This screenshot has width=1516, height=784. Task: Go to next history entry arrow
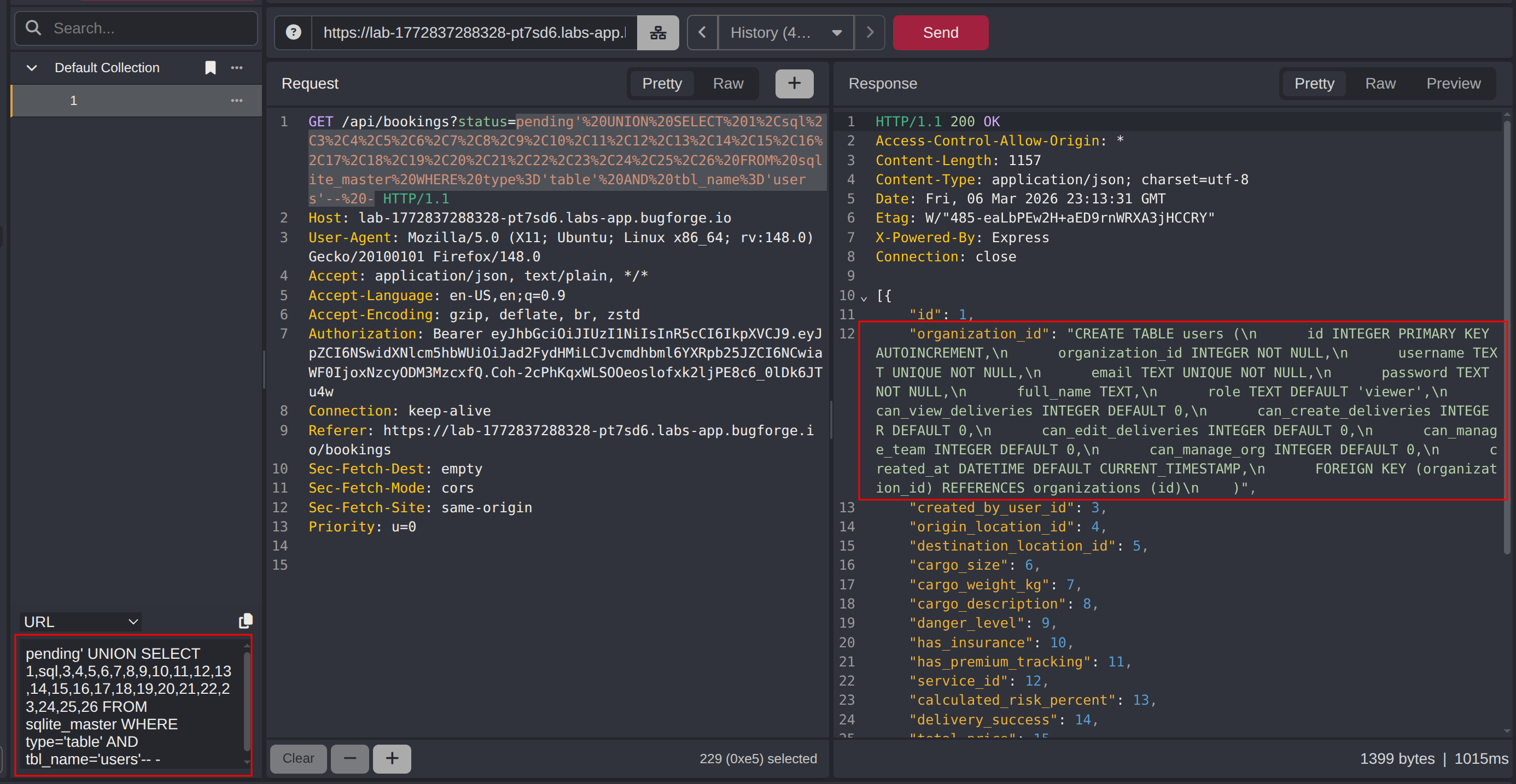click(x=869, y=32)
